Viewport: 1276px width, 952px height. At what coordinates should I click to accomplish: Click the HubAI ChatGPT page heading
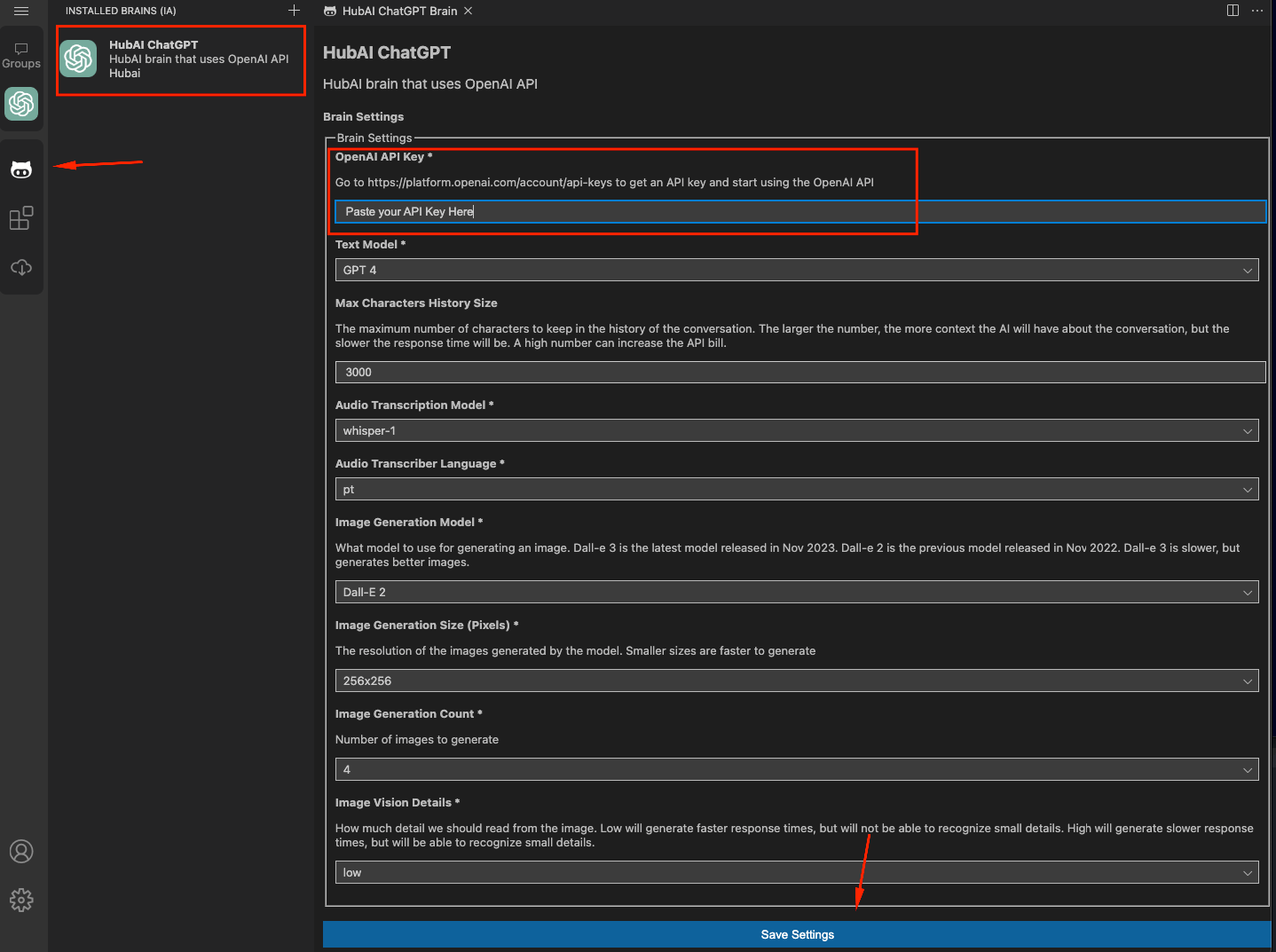pos(387,52)
